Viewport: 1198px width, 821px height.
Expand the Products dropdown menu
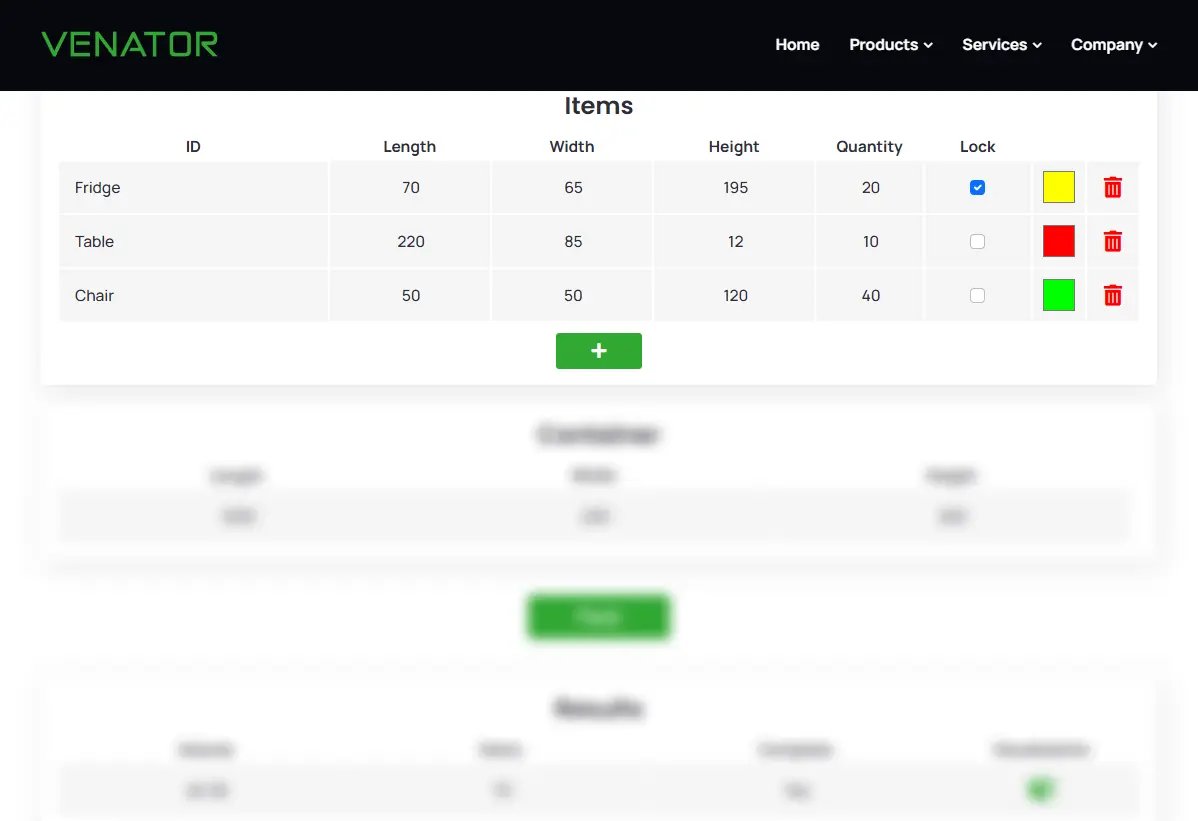click(x=890, y=45)
